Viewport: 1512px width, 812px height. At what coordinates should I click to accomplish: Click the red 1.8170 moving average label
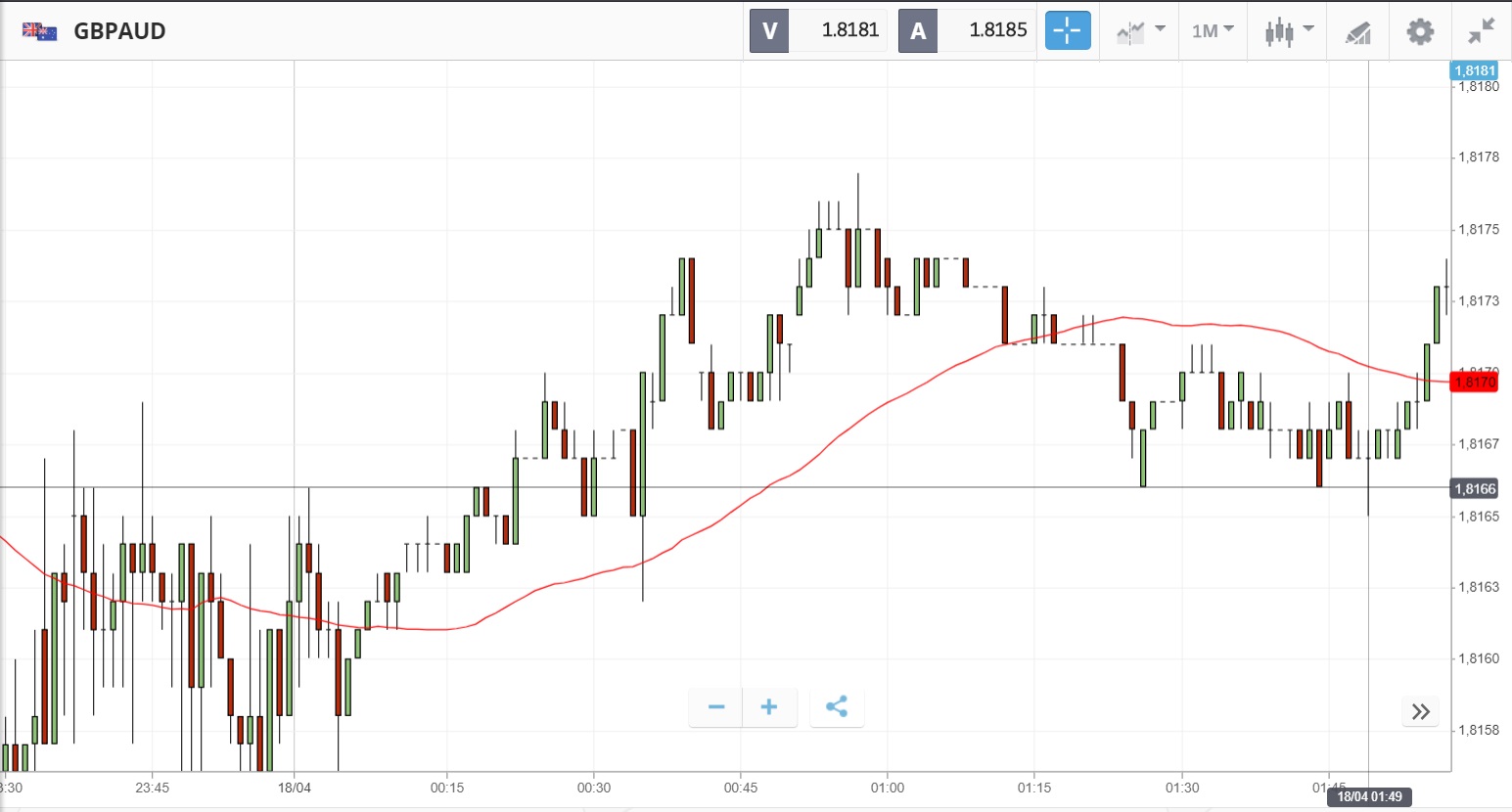(1474, 382)
